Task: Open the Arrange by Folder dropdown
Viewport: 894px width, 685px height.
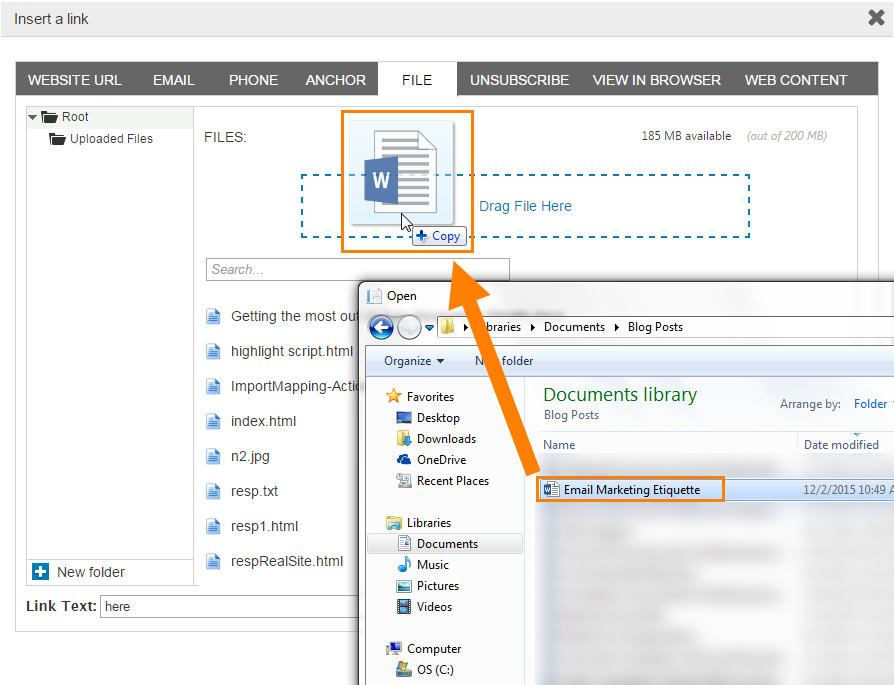Action: [872, 404]
